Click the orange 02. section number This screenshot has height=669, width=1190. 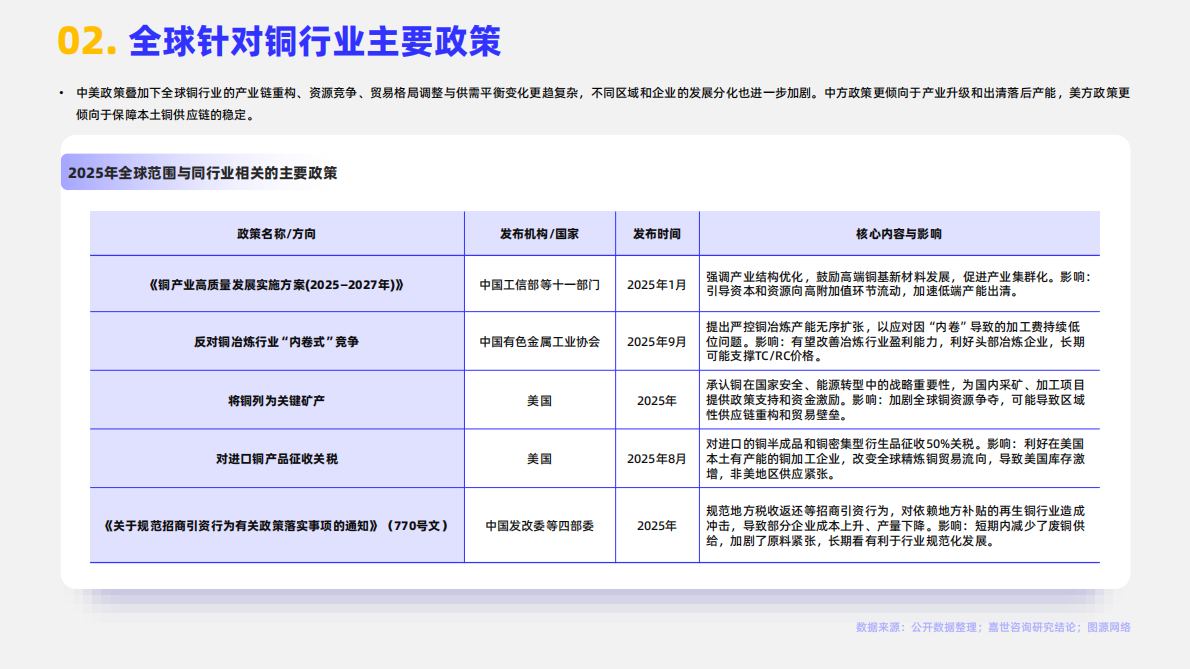(87, 41)
